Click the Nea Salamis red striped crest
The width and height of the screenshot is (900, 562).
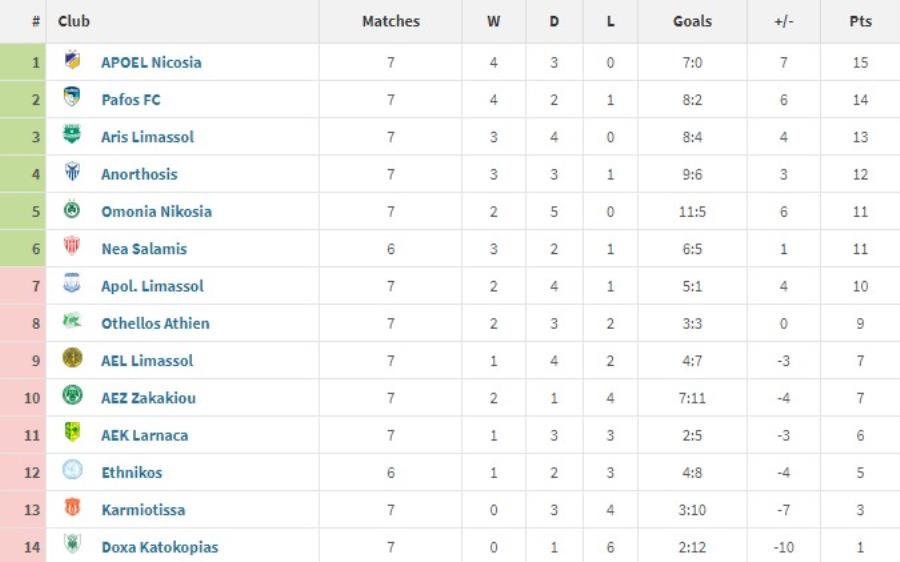(x=72, y=246)
